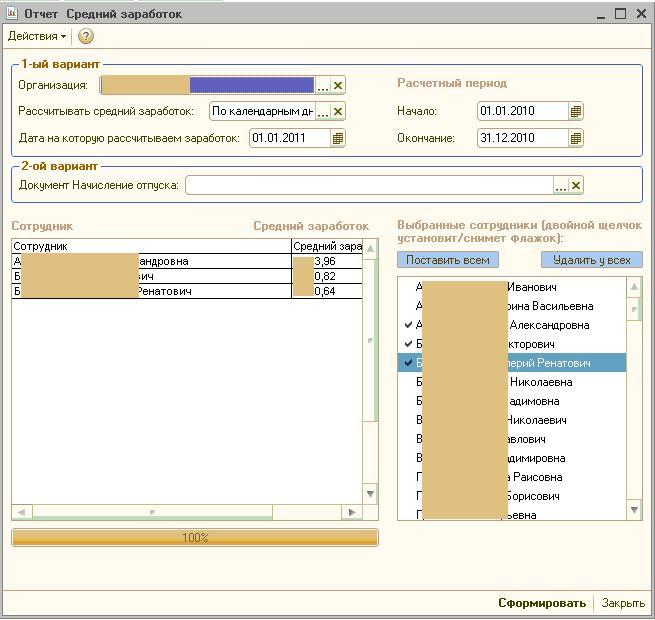Click the Организация input field
This screenshot has height=620, width=655.
[208, 86]
